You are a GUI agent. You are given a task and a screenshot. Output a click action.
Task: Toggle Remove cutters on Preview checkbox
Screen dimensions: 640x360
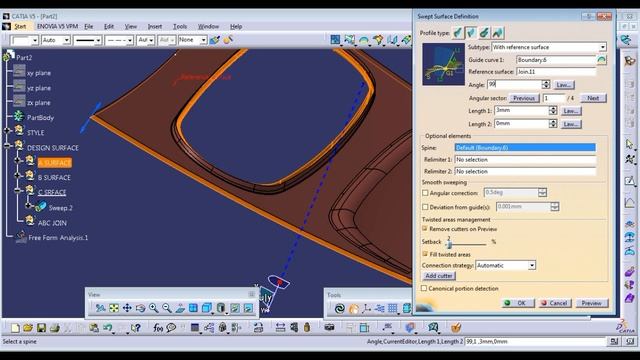point(424,229)
